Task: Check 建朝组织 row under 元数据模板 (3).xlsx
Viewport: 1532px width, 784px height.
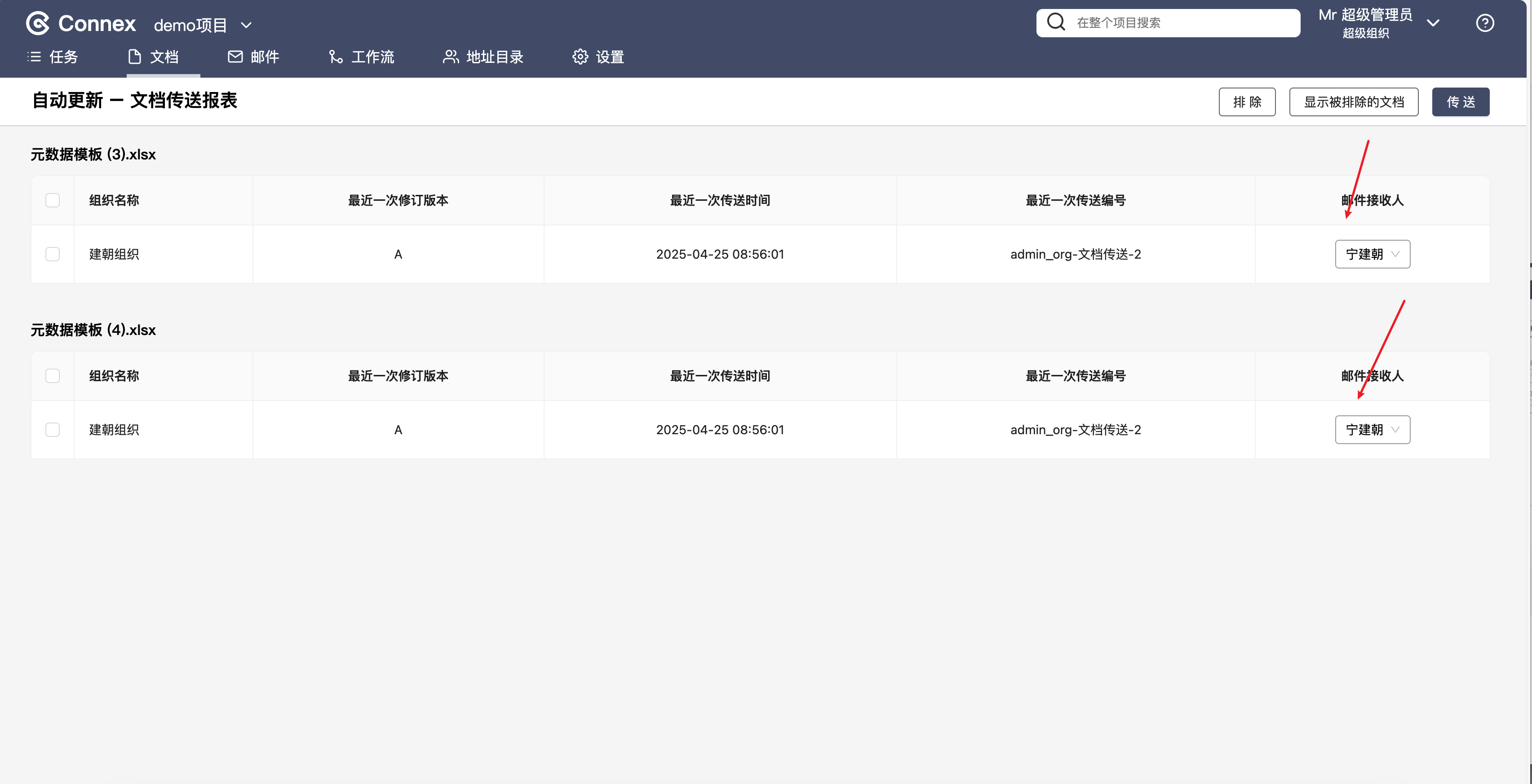Action: 52,255
